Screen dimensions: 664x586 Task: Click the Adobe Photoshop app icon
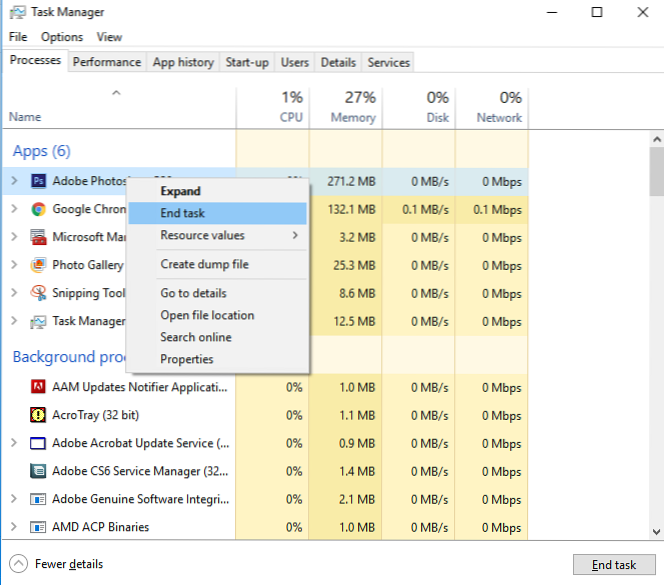click(39, 181)
